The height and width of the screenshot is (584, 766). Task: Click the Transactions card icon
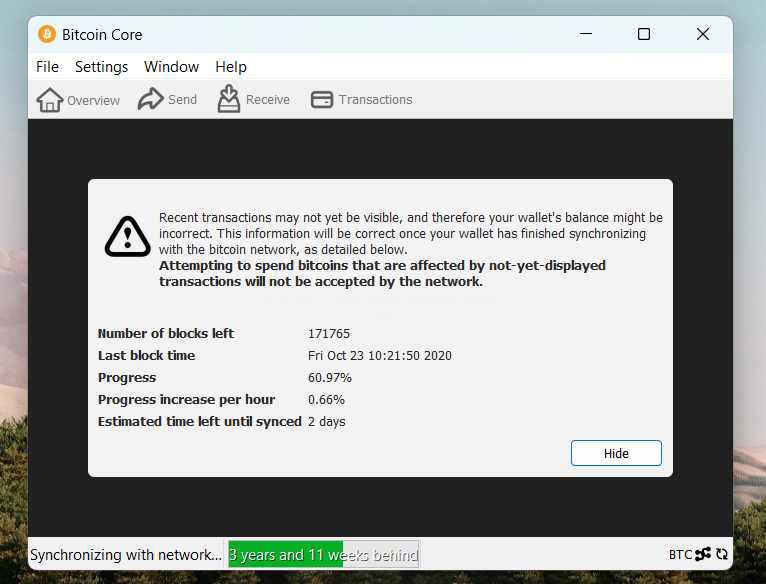click(x=322, y=100)
